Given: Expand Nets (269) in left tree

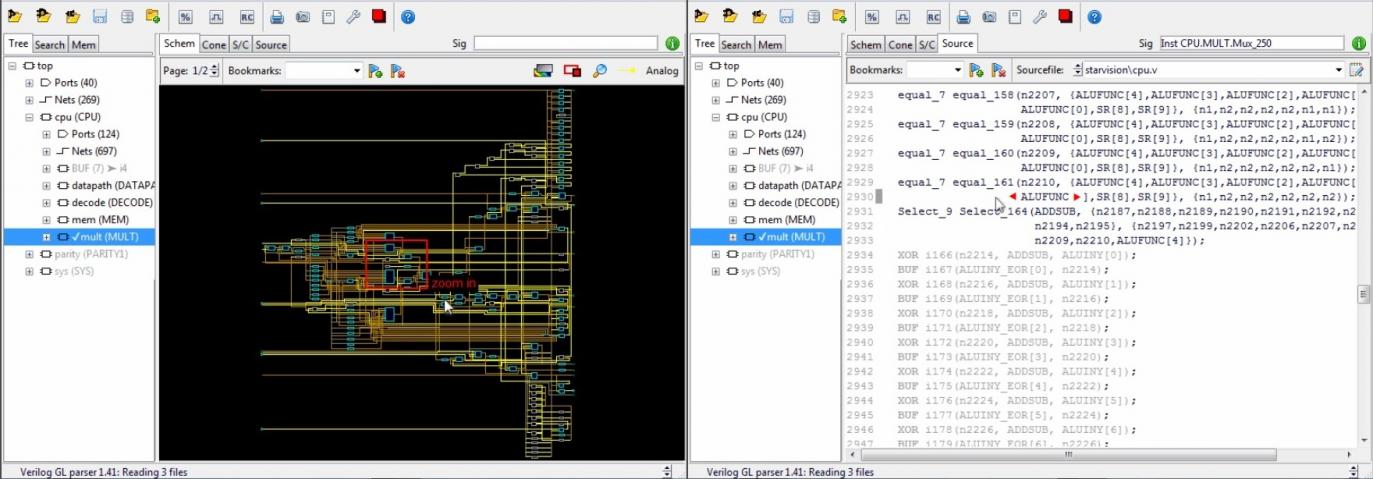Looking at the screenshot, I should tap(29, 100).
